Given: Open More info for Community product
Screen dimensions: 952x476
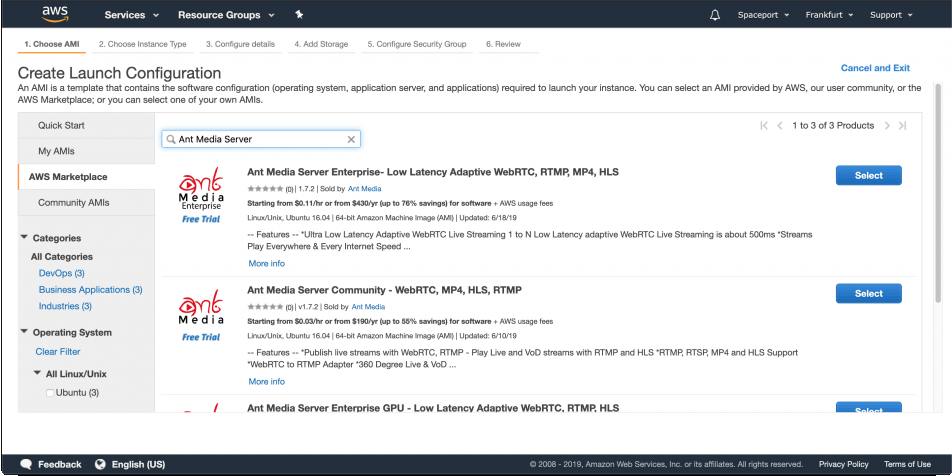Looking at the screenshot, I should pos(267,381).
